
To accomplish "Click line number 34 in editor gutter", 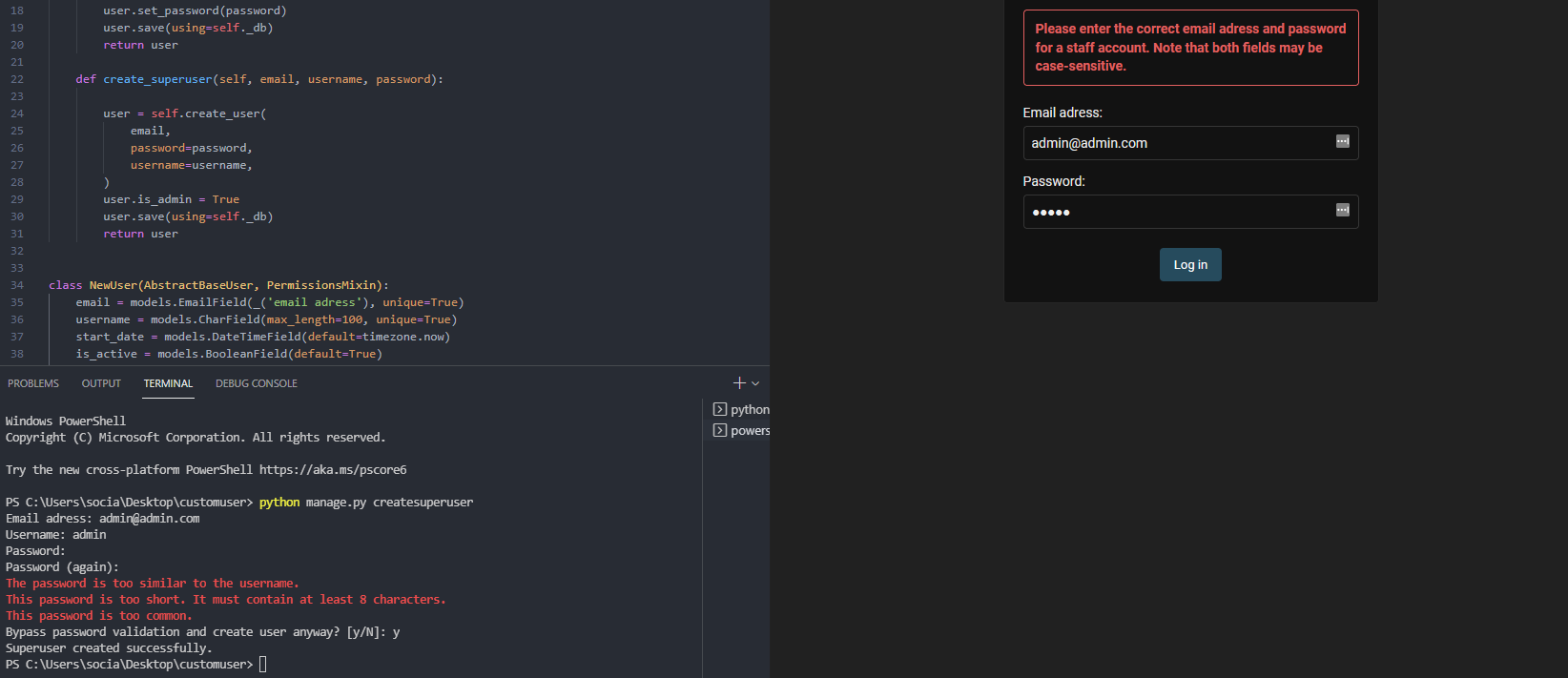I will (x=17, y=285).
